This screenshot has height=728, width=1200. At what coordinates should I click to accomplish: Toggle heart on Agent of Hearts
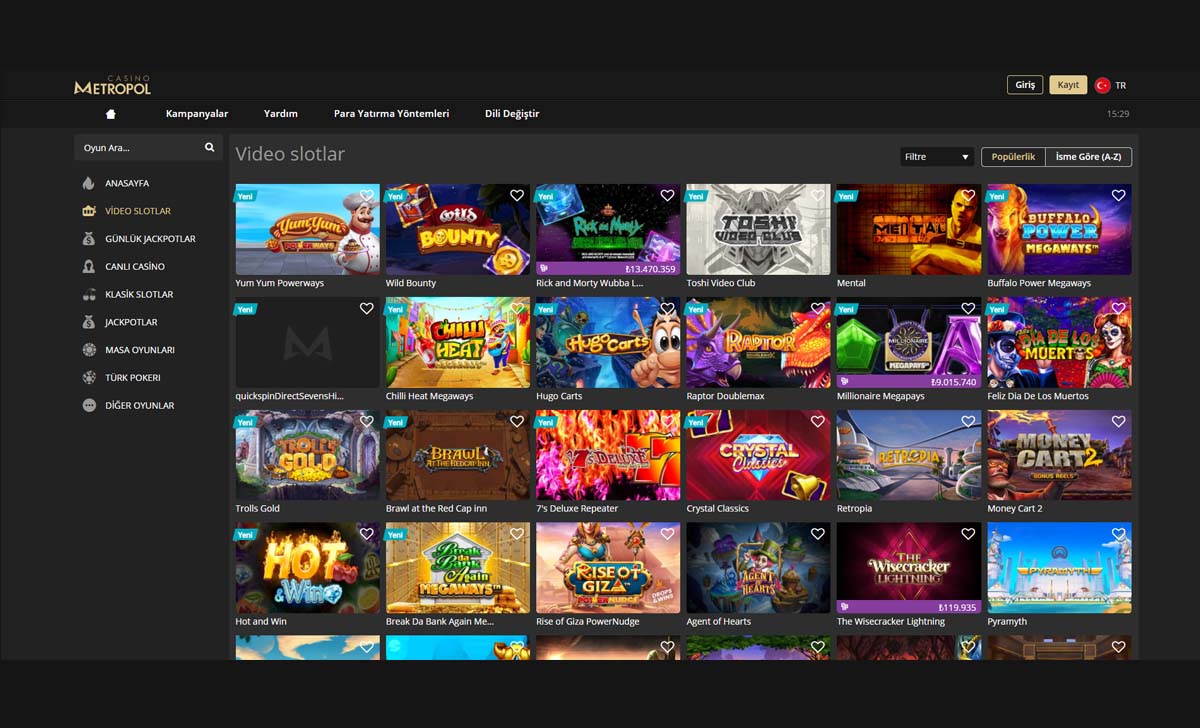[817, 535]
